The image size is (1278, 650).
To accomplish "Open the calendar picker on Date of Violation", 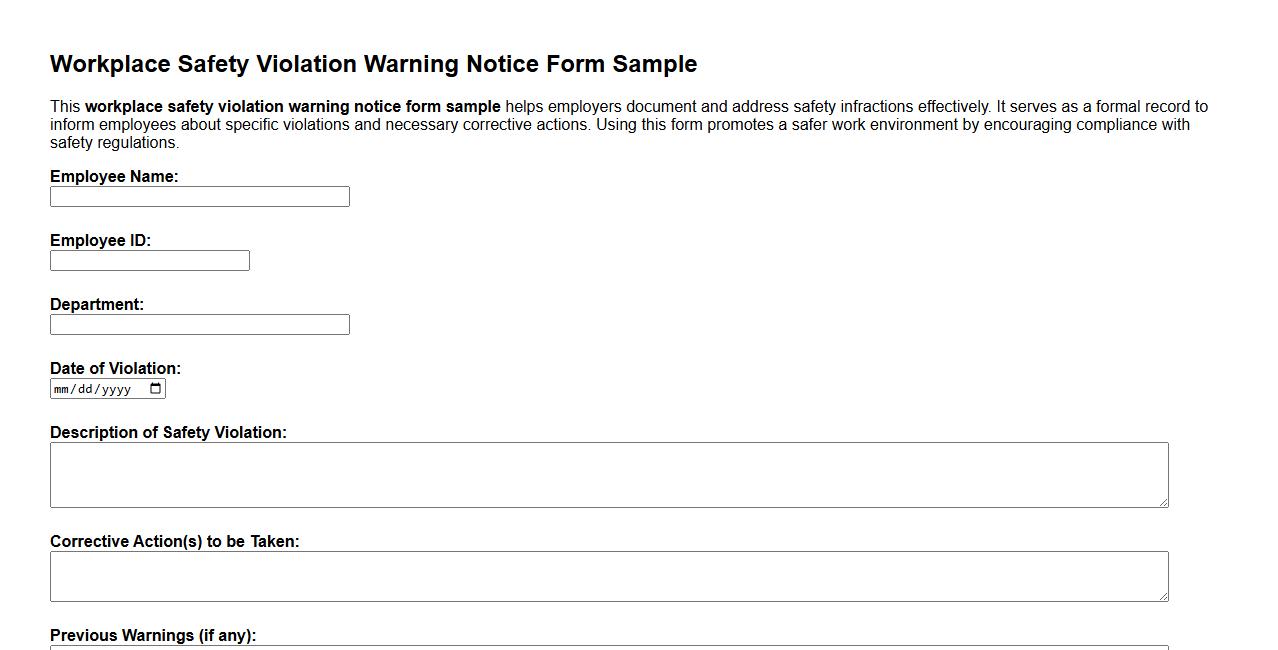I will 155,388.
